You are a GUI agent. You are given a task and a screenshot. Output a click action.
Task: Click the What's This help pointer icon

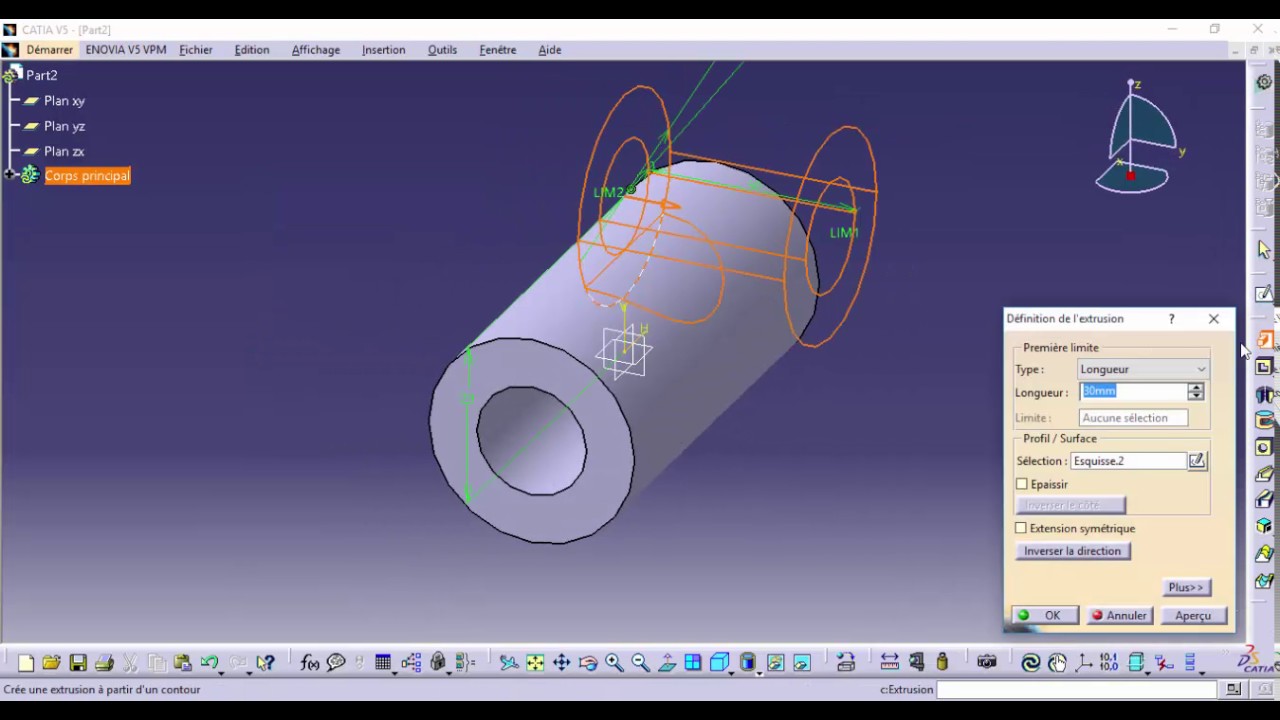pyautogui.click(x=265, y=662)
